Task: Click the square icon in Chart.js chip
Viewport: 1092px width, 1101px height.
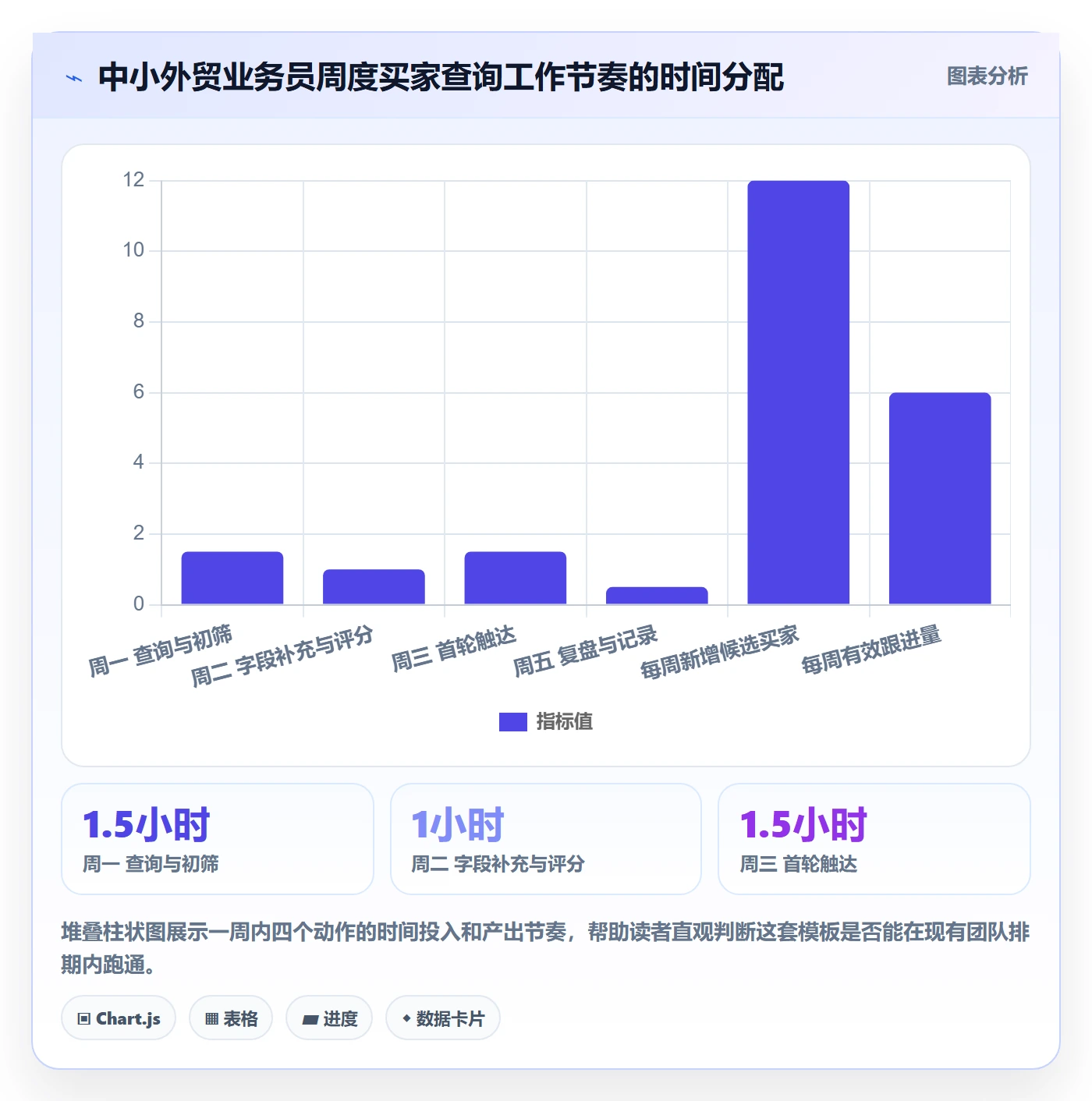Action: [x=84, y=1019]
